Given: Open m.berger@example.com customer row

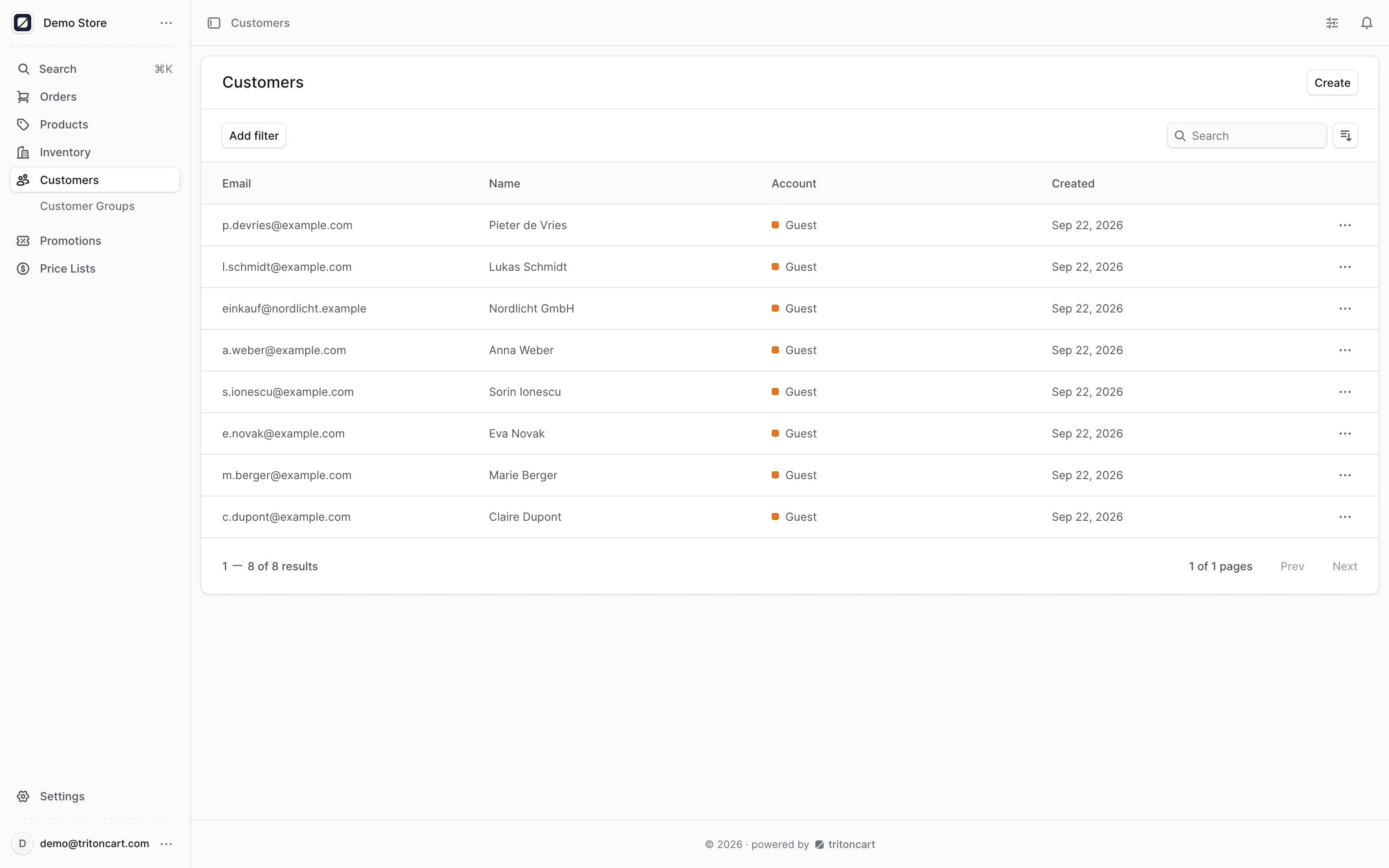Looking at the screenshot, I should point(790,475).
